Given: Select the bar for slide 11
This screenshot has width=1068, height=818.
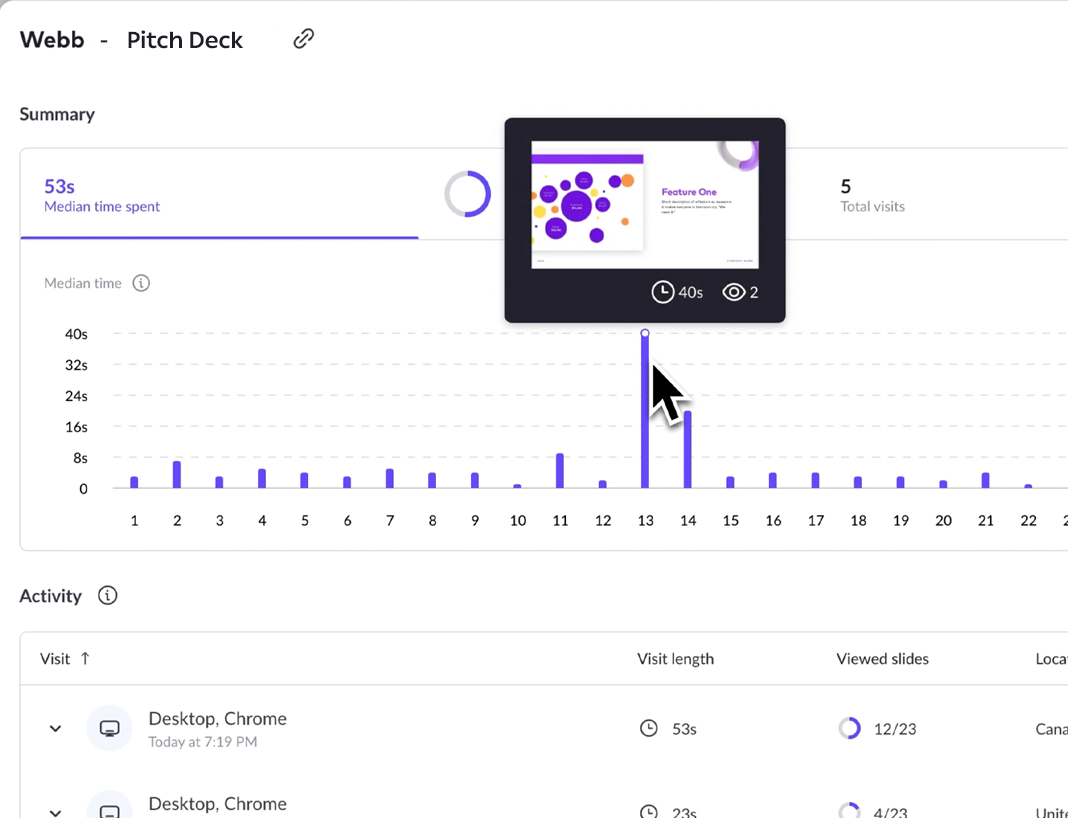Looking at the screenshot, I should pyautogui.click(x=560, y=471).
